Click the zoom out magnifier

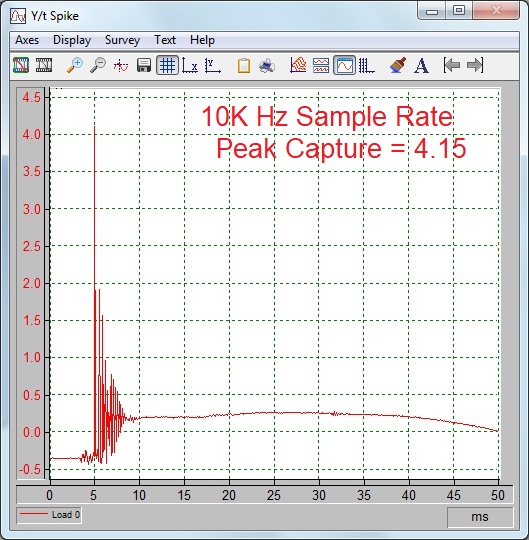tap(98, 65)
